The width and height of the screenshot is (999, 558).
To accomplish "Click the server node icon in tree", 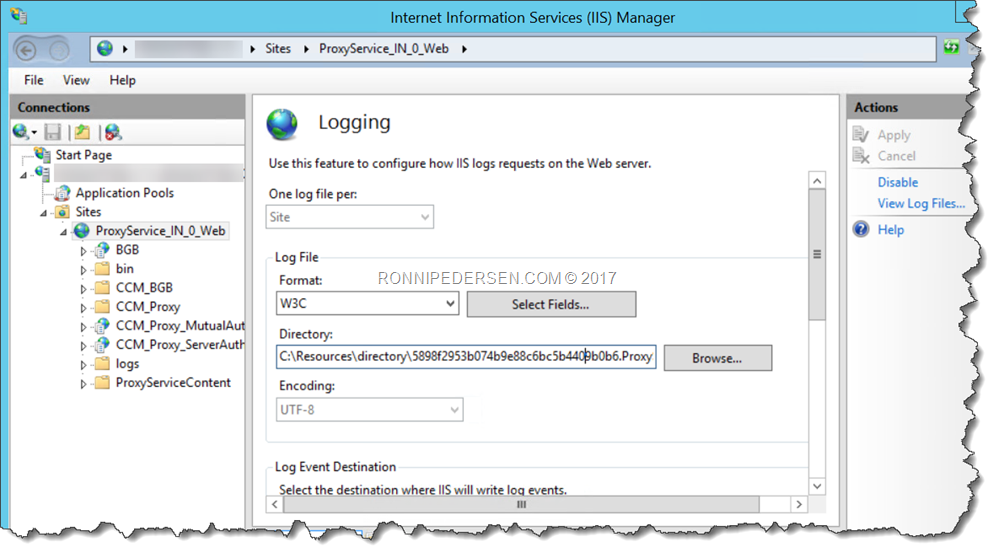I will [x=43, y=173].
